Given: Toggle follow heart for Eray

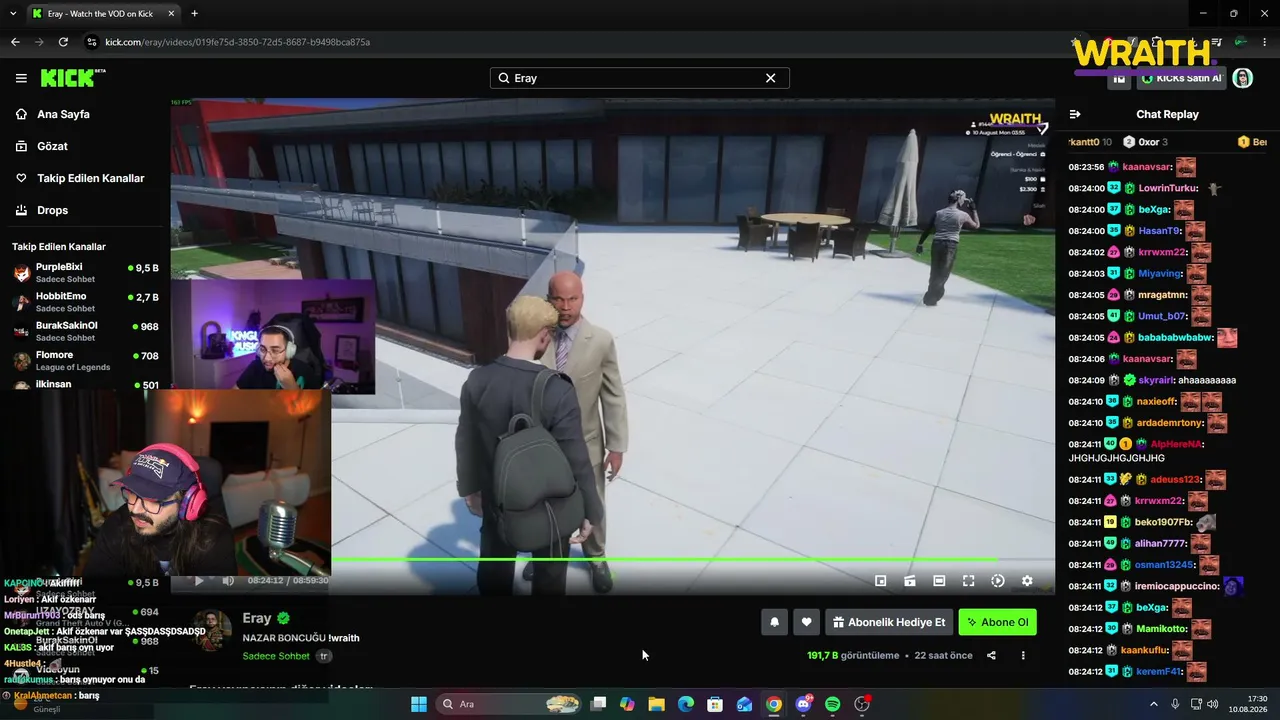Looking at the screenshot, I should pyautogui.click(x=806, y=622).
